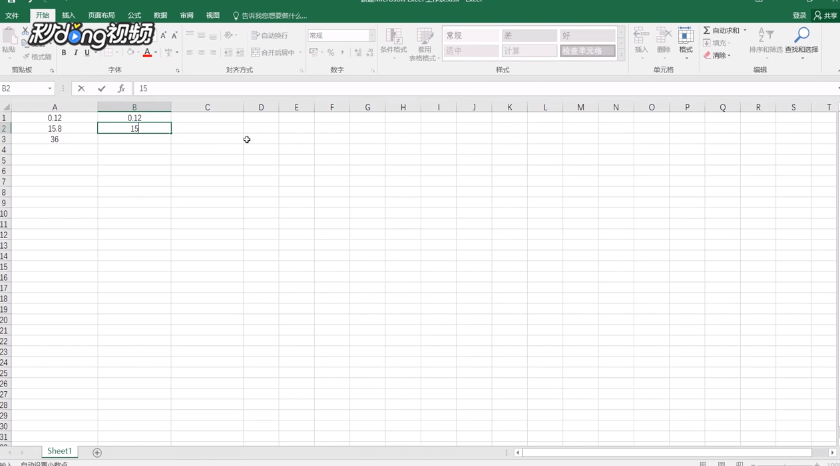Click the decrease decimal icon
Viewport: 840px width, 466px height.
click(370, 52)
